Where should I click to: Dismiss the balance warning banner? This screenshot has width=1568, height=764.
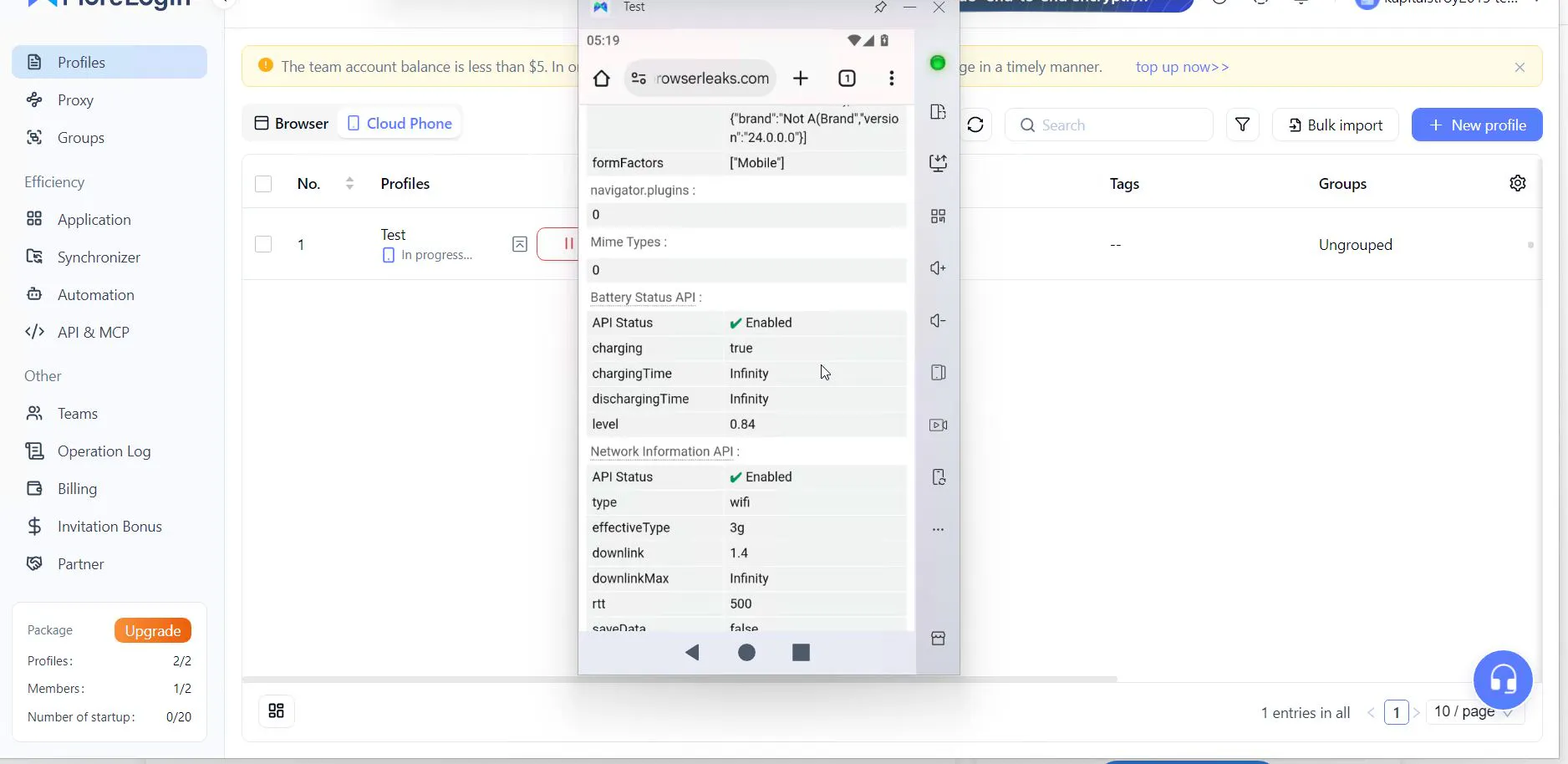click(x=1520, y=67)
